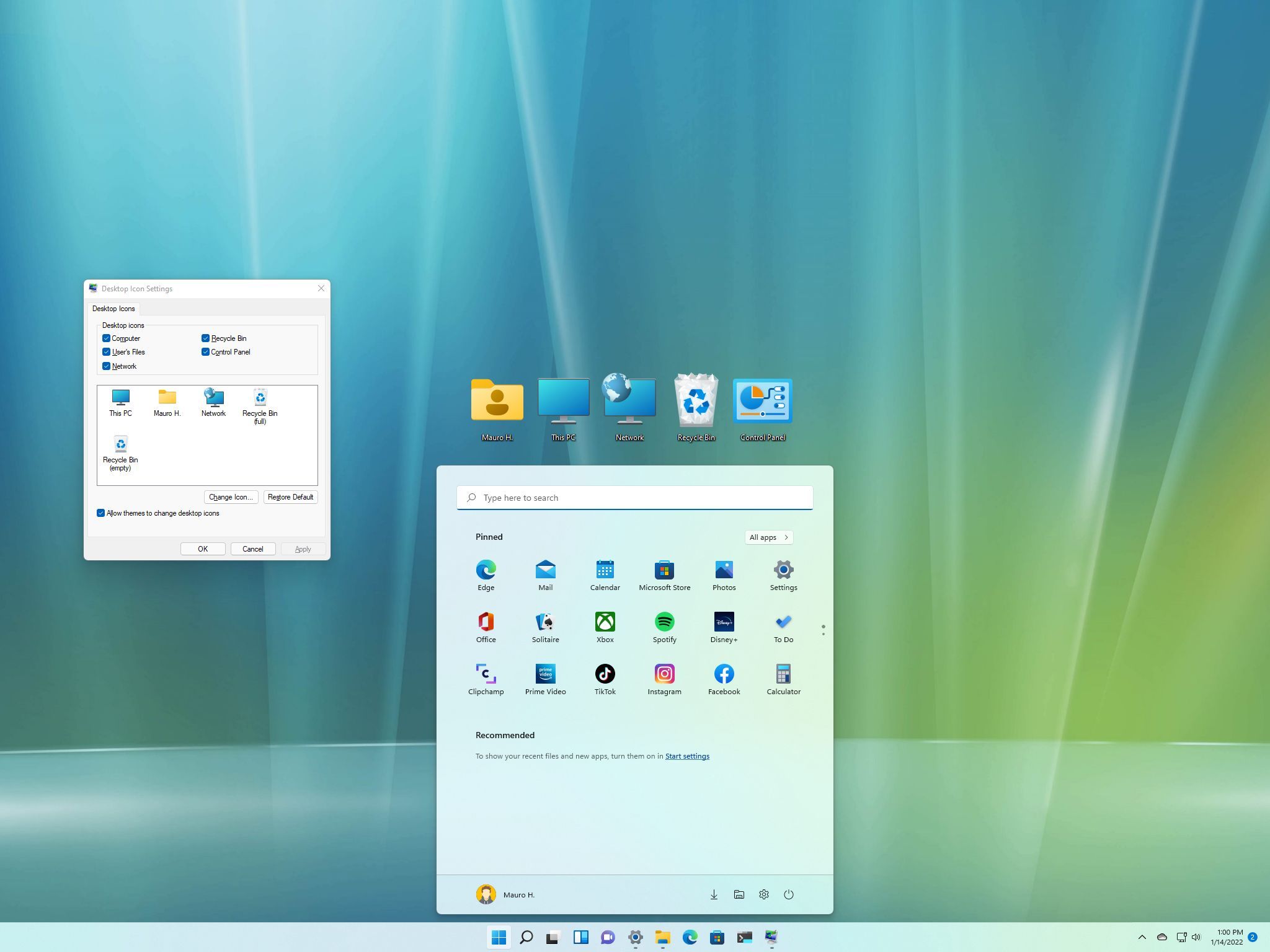1270x952 pixels.
Task: Open the Start menu from the taskbar
Action: click(498, 937)
